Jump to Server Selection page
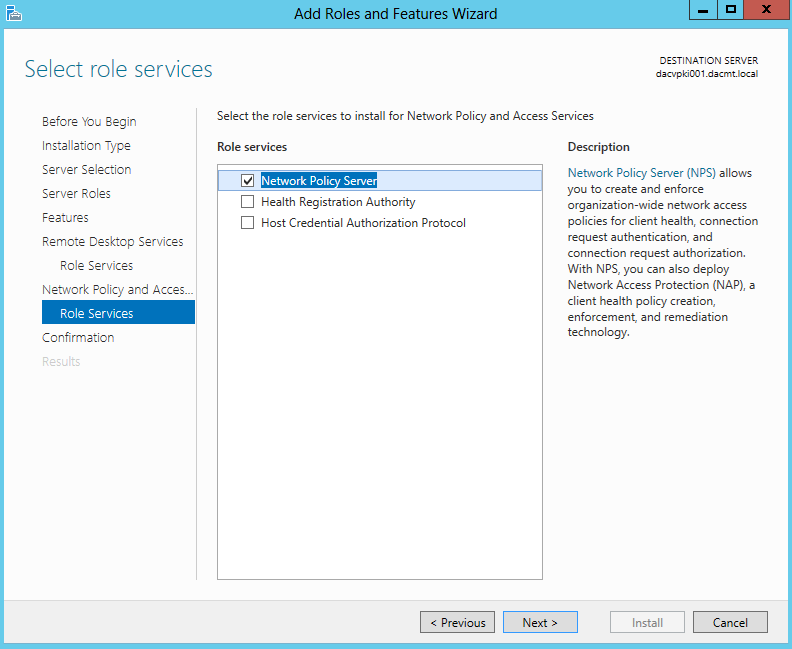The width and height of the screenshot is (792, 649). (87, 170)
